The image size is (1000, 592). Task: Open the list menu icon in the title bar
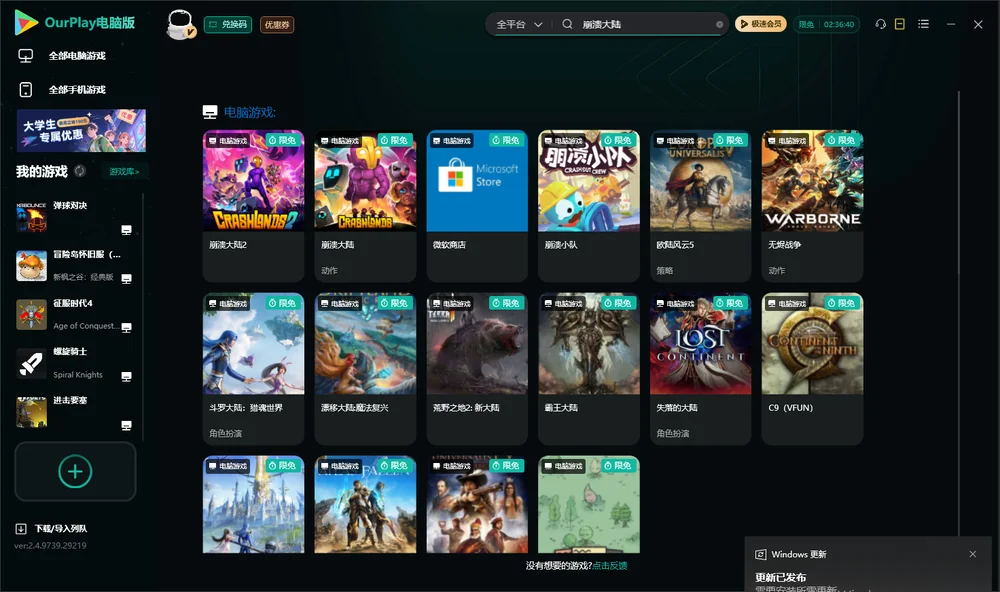tap(923, 24)
